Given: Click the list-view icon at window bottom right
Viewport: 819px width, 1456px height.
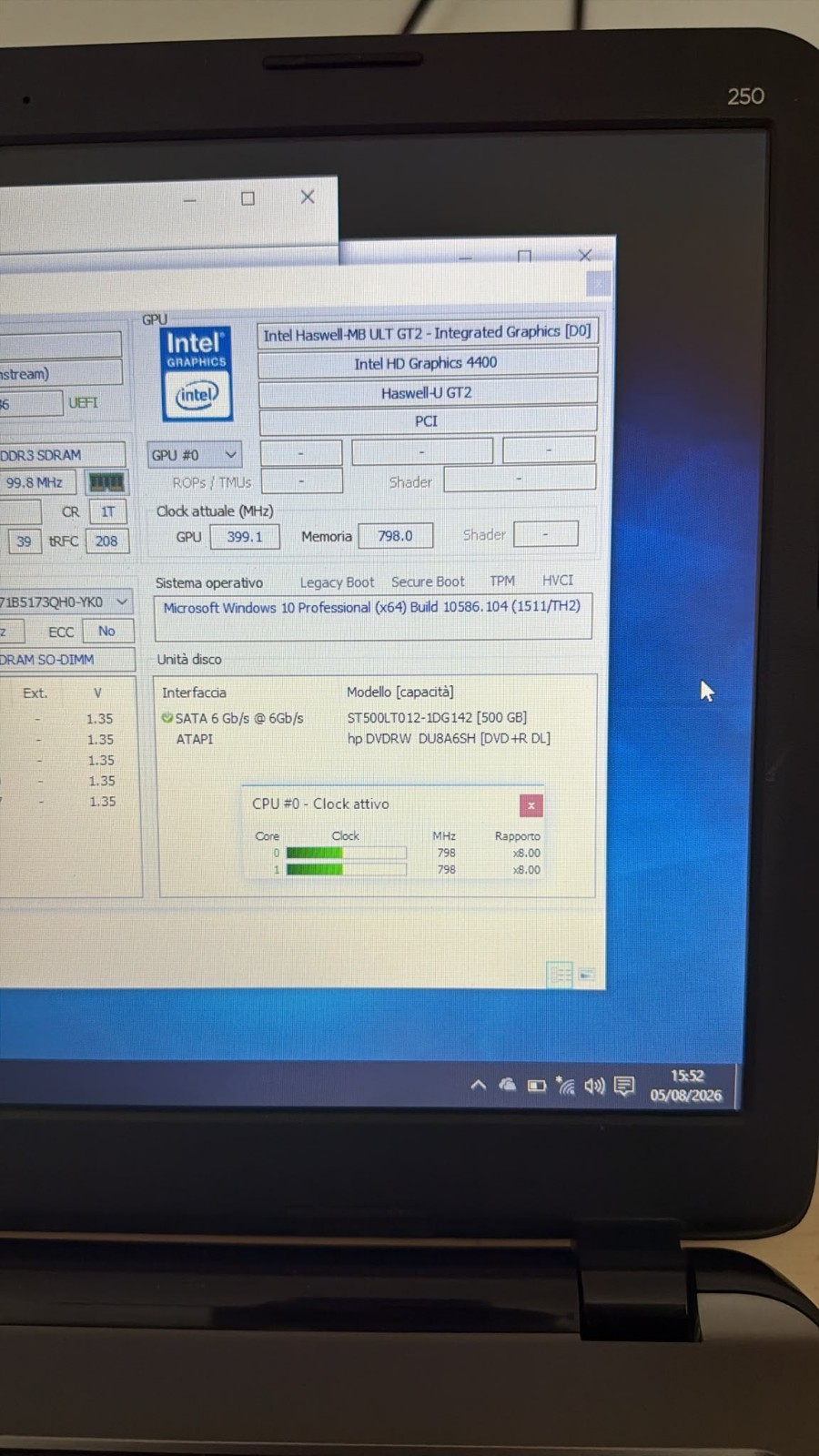Looking at the screenshot, I should coord(560,975).
